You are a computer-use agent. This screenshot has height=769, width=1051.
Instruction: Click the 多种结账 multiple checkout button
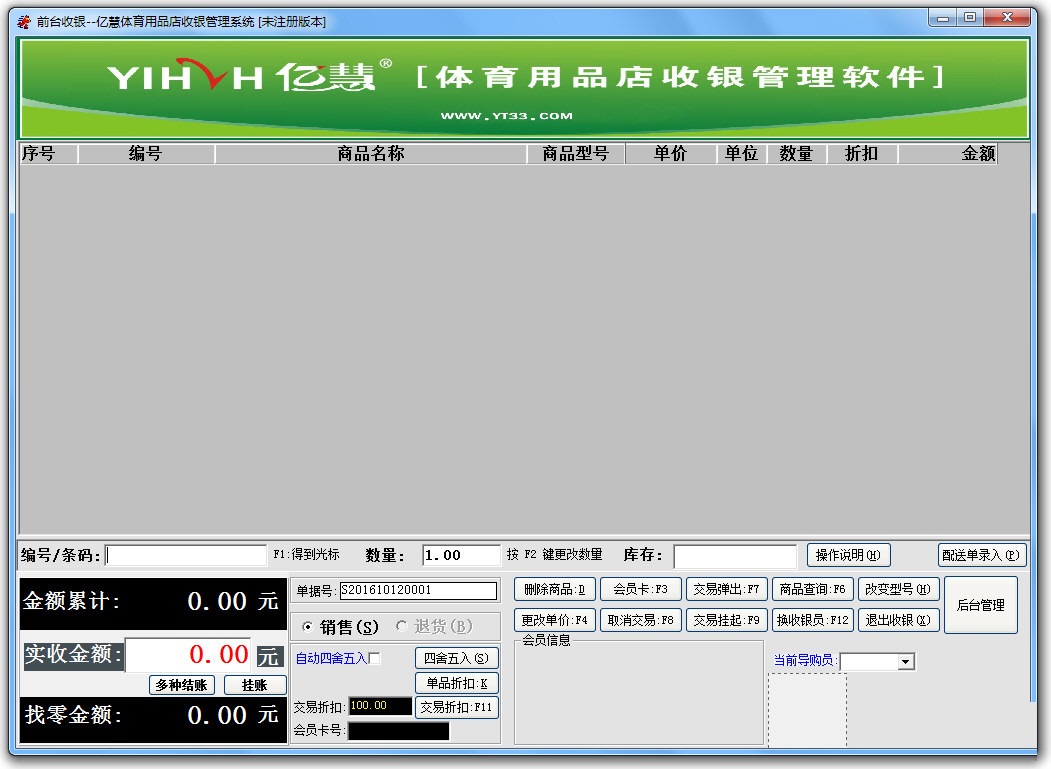coord(185,684)
